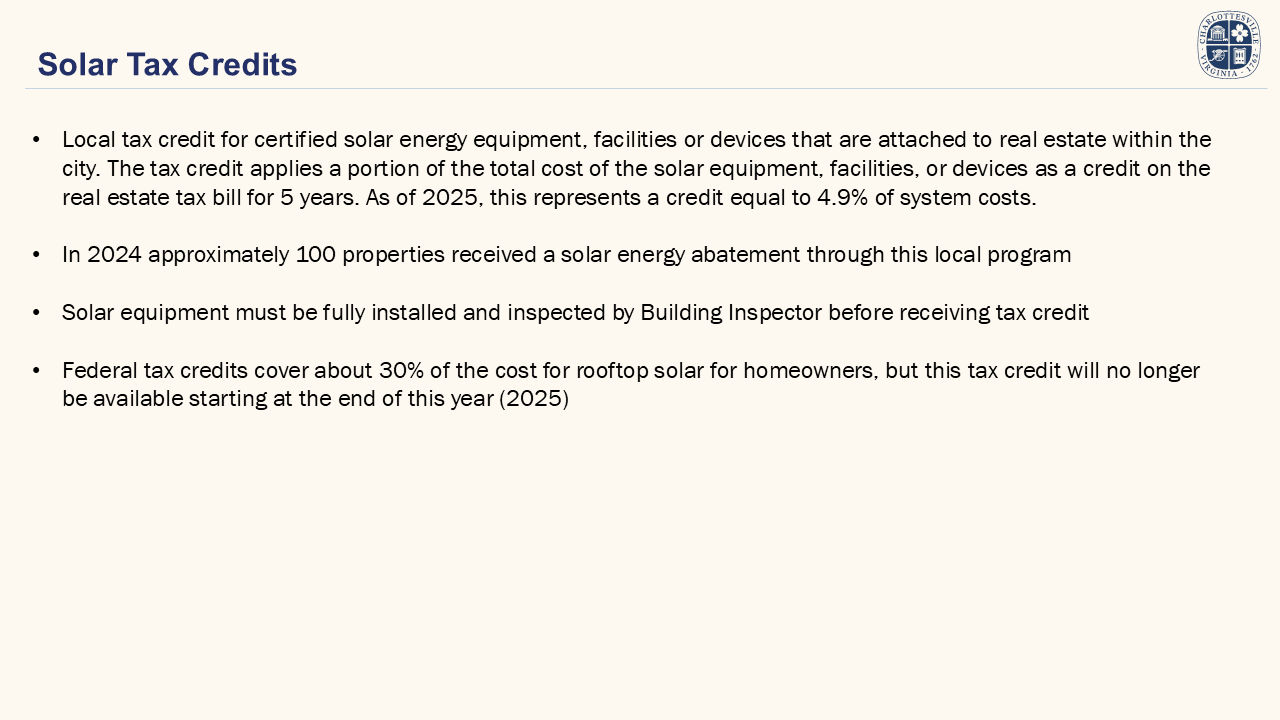Click the Charlottesville city seal logo
The height and width of the screenshot is (720, 1280).
[1228, 45]
